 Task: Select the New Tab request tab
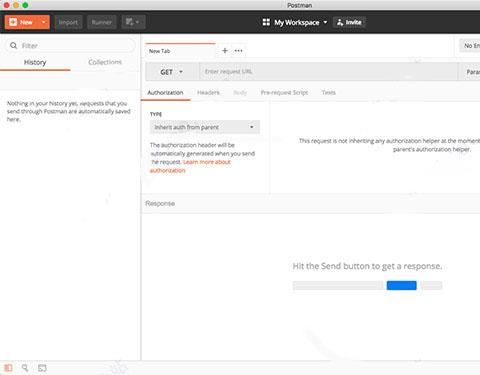coord(180,51)
